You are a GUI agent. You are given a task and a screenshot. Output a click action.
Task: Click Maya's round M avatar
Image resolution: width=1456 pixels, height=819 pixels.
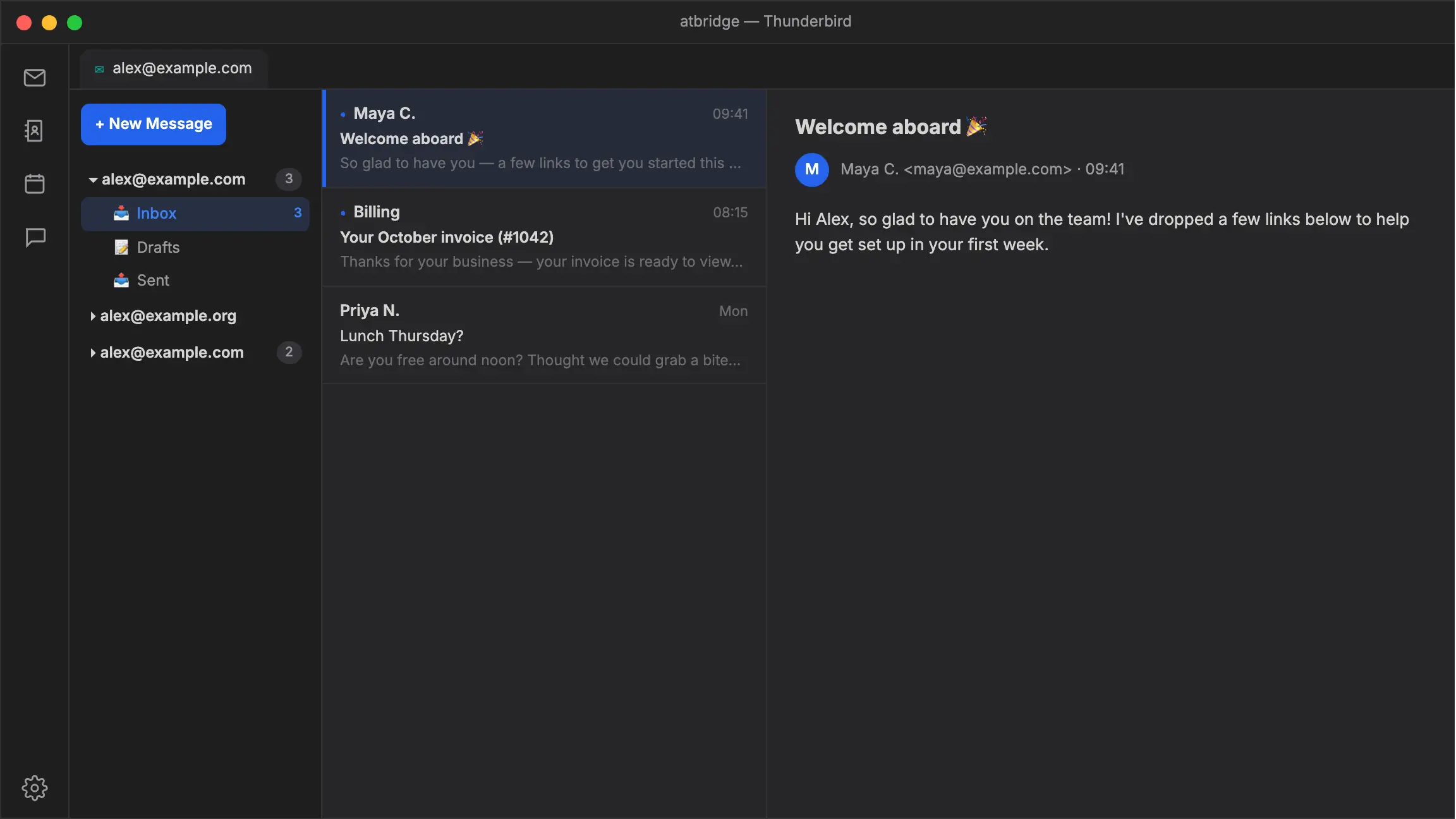(x=812, y=169)
